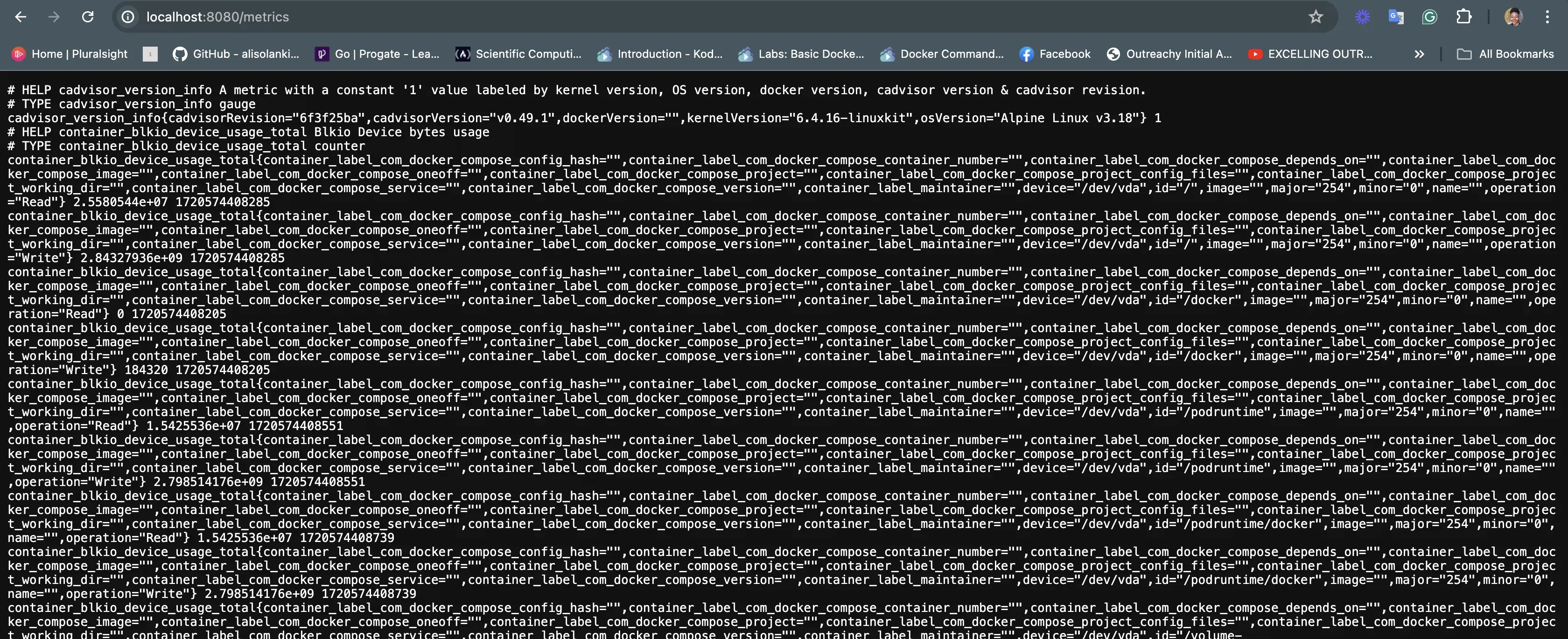
Task: Open Google Translate extension icon
Action: (1396, 17)
